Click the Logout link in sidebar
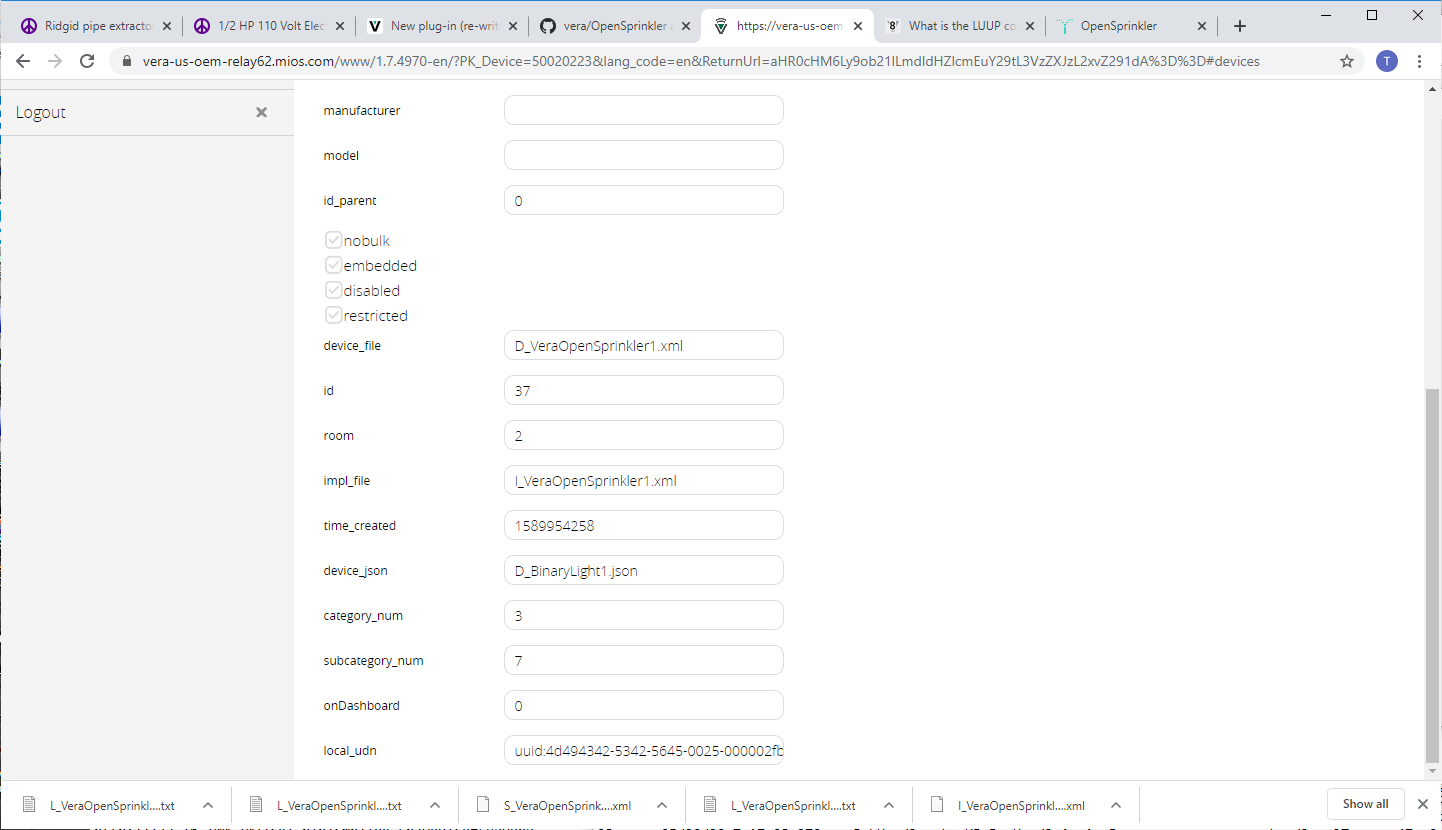Image resolution: width=1442 pixels, height=830 pixels. [41, 112]
